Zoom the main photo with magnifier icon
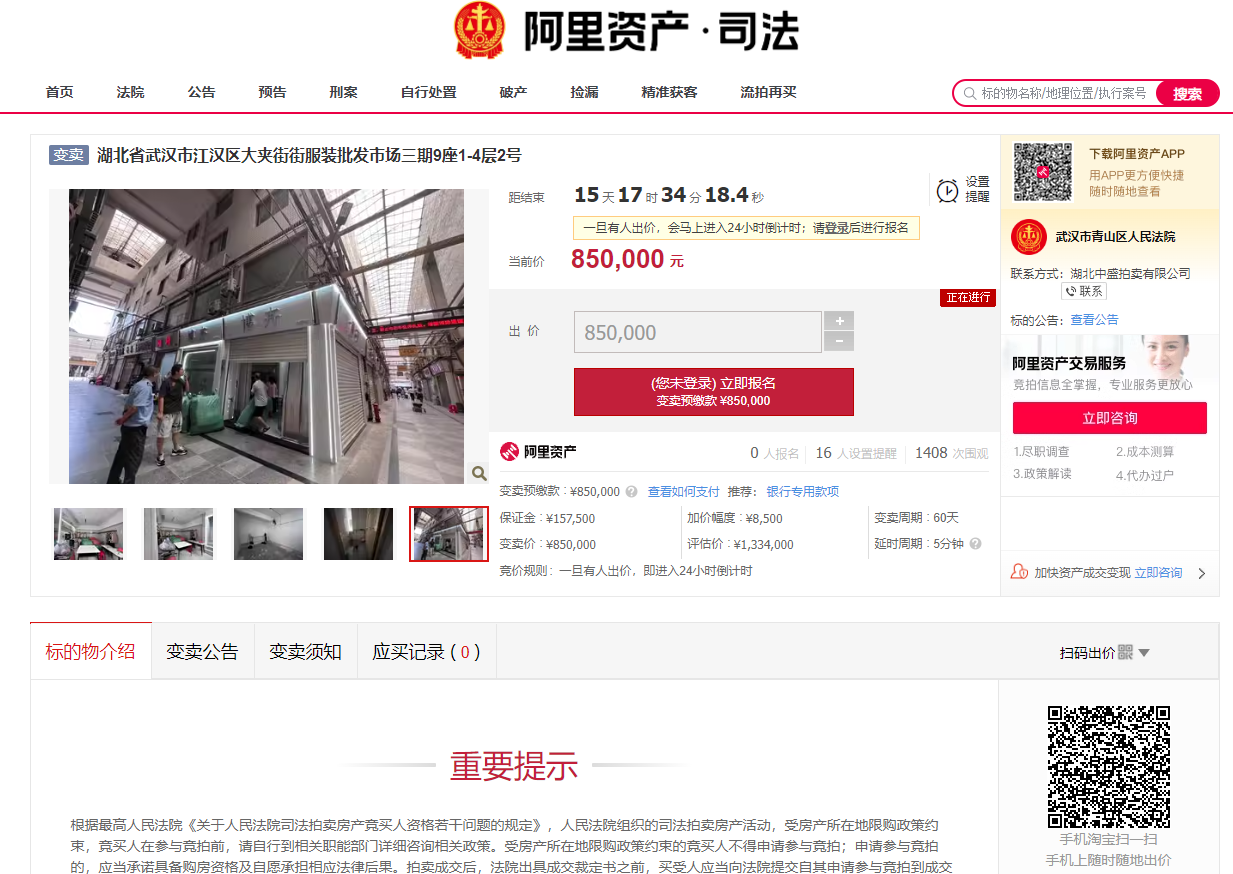Image resolution: width=1233 pixels, height=874 pixels. pyautogui.click(x=479, y=473)
